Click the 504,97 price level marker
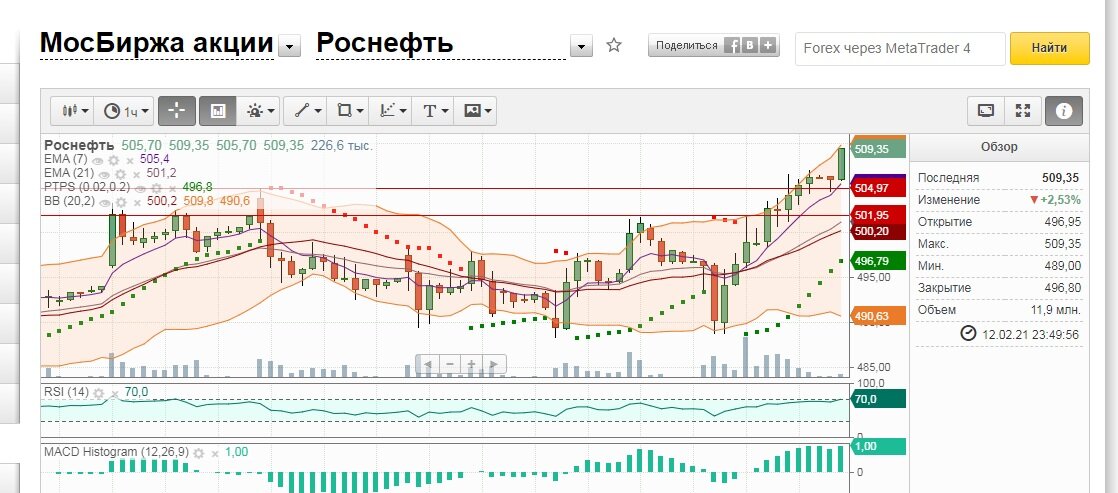Screen dimensions: 1118x493 tap(878, 188)
